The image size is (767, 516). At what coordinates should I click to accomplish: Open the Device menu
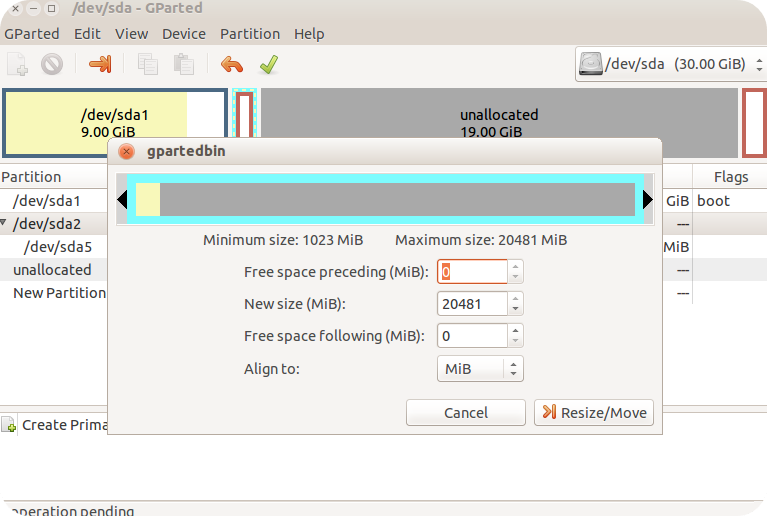click(x=184, y=34)
